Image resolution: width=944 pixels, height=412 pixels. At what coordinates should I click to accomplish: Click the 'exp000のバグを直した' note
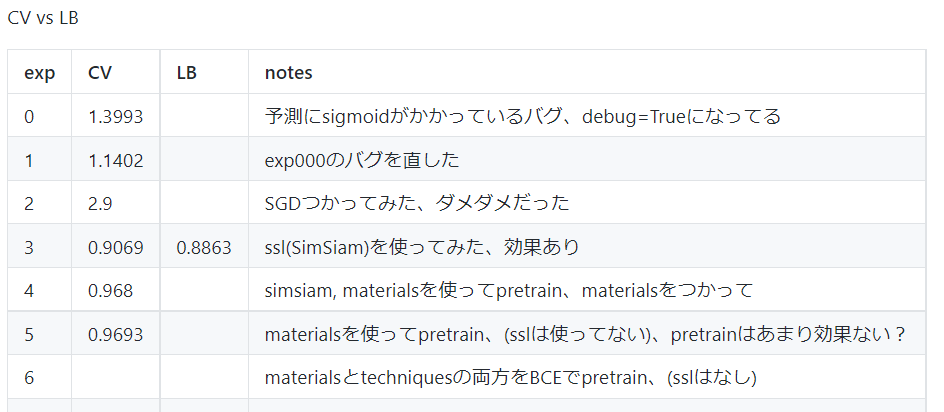[362, 160]
